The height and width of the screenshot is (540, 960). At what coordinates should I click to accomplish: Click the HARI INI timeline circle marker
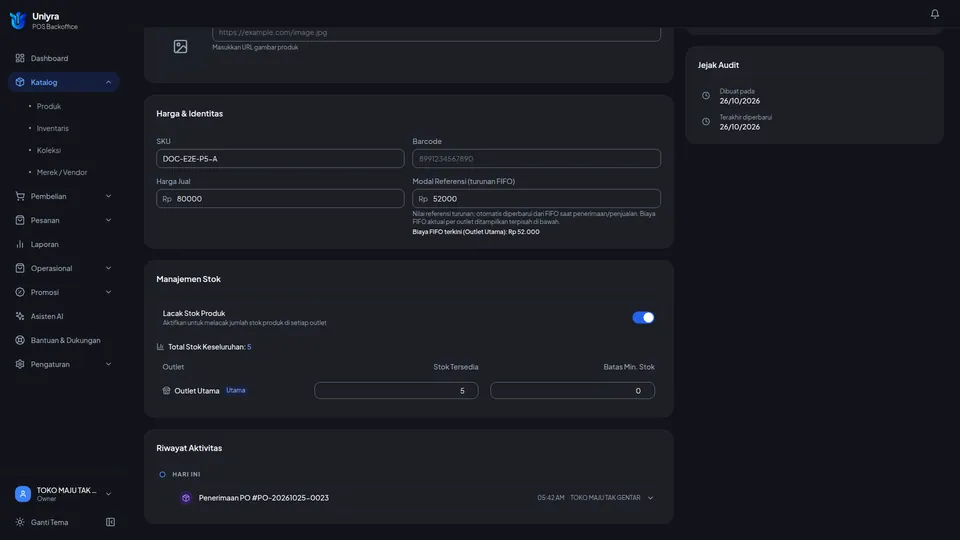click(162, 474)
